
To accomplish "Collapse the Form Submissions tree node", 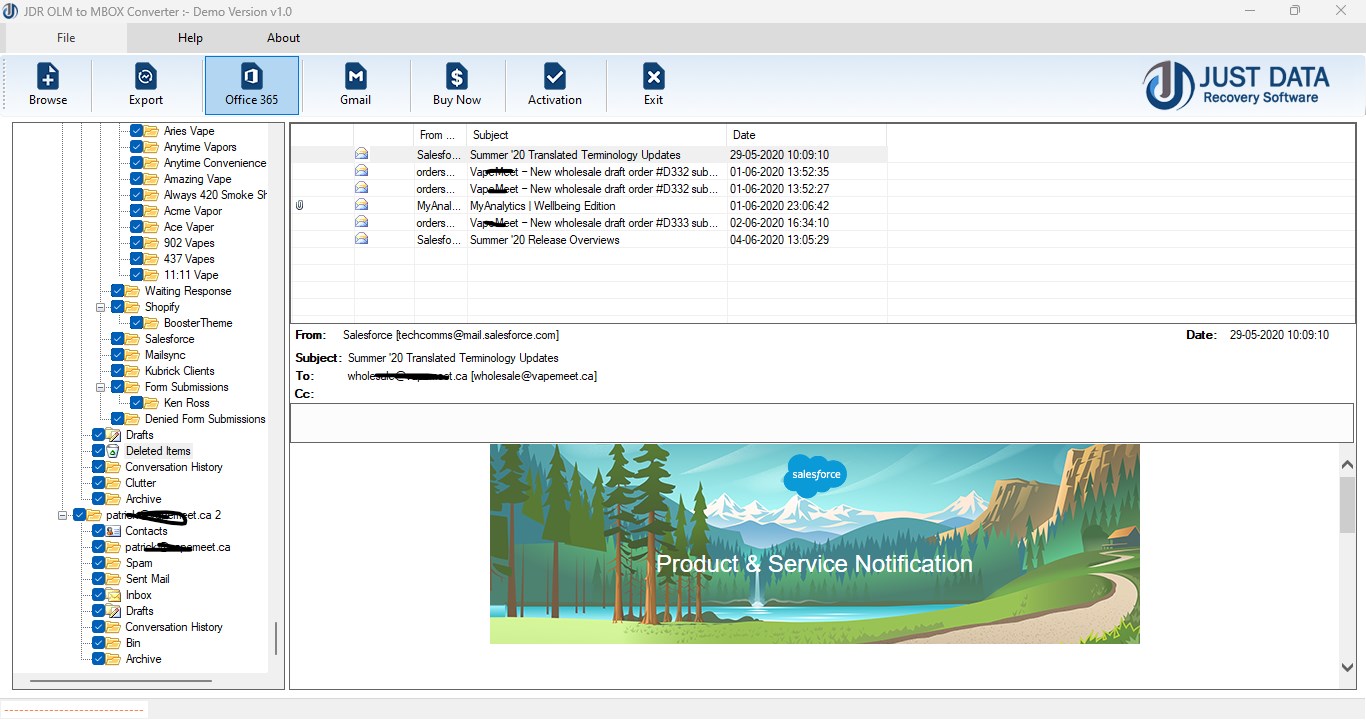I will point(101,387).
